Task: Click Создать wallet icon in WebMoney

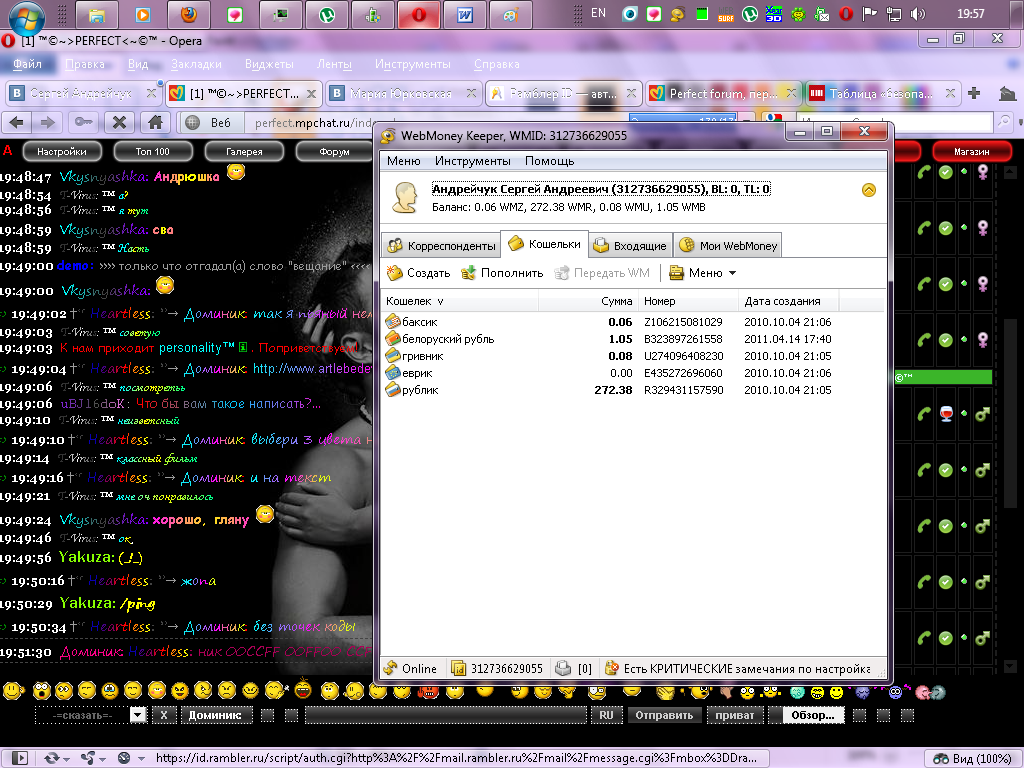Action: click(394, 273)
